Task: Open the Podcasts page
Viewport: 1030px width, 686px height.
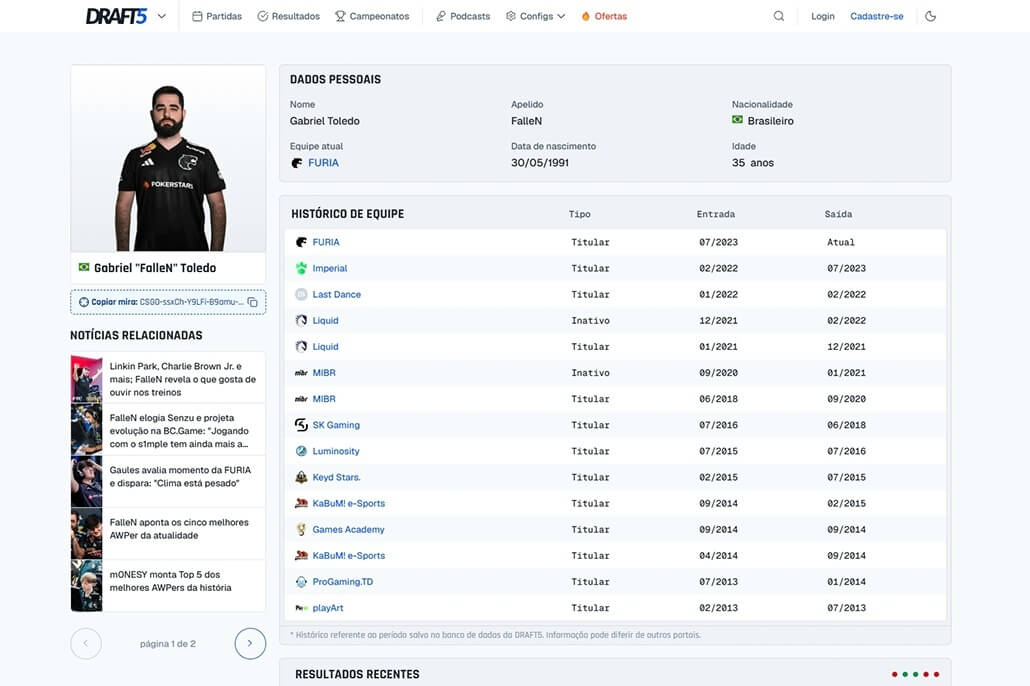Action: (463, 16)
